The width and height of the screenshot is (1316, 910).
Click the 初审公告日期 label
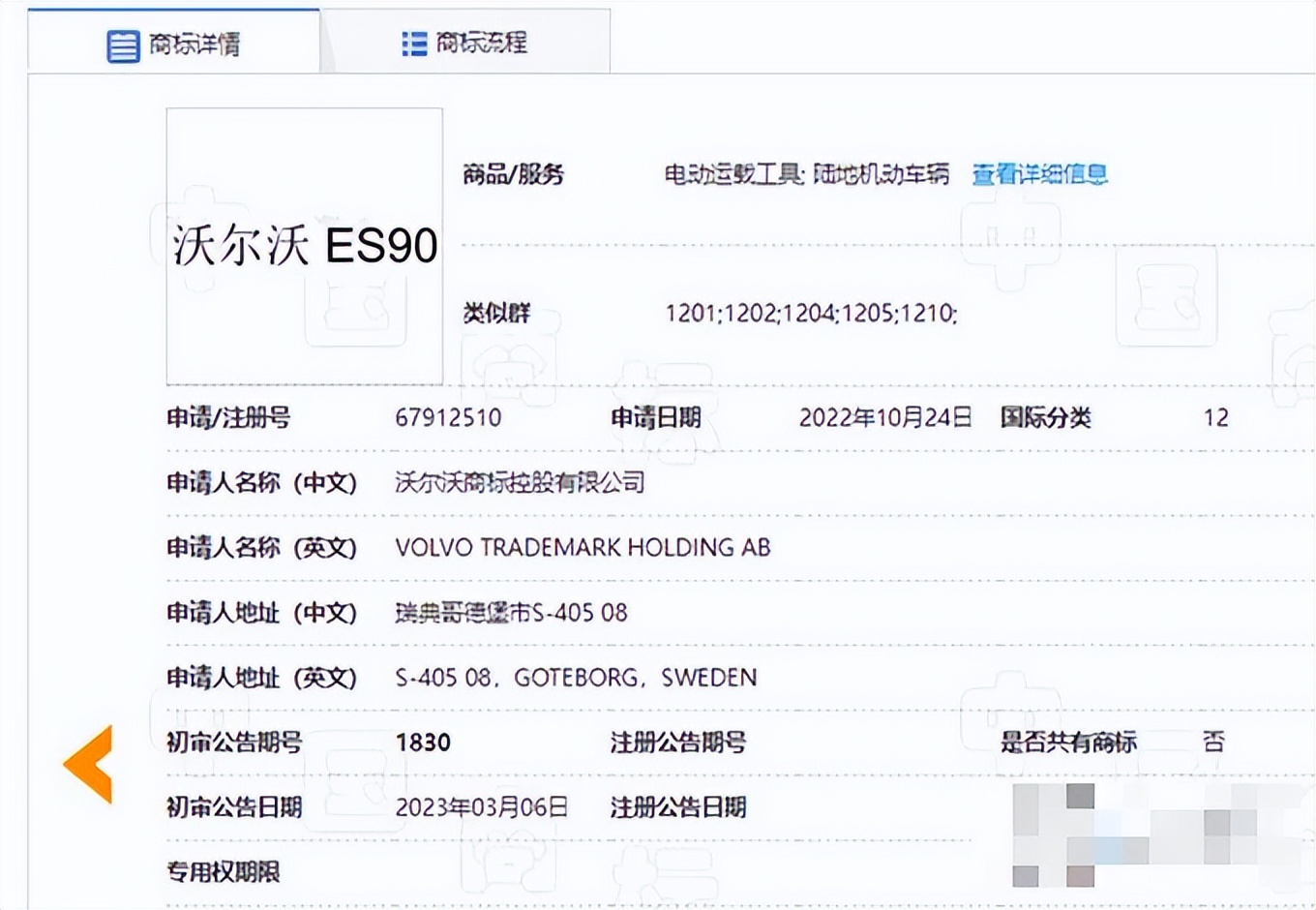[x=234, y=807]
